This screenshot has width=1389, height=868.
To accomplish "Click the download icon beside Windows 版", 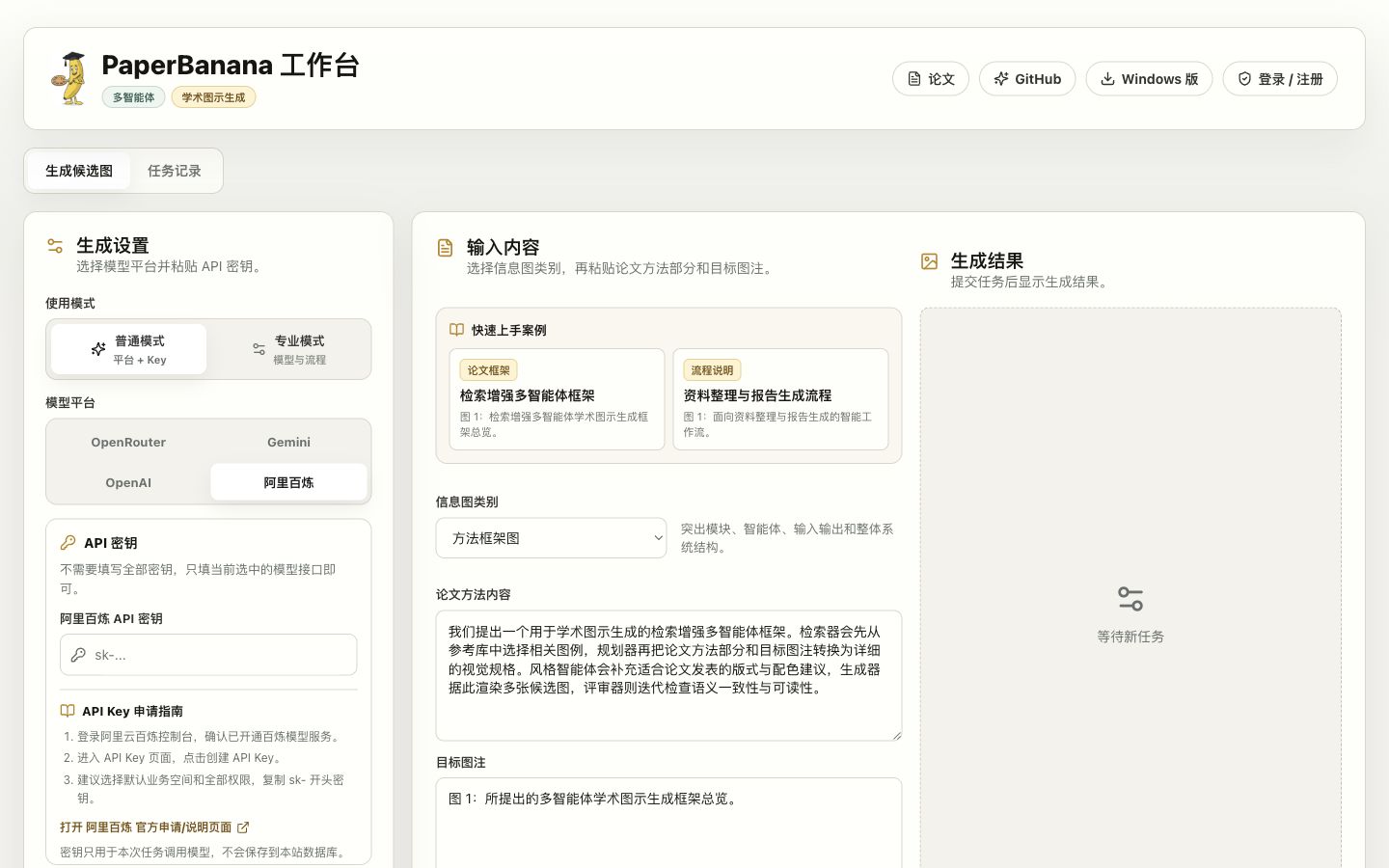I will click(1108, 79).
